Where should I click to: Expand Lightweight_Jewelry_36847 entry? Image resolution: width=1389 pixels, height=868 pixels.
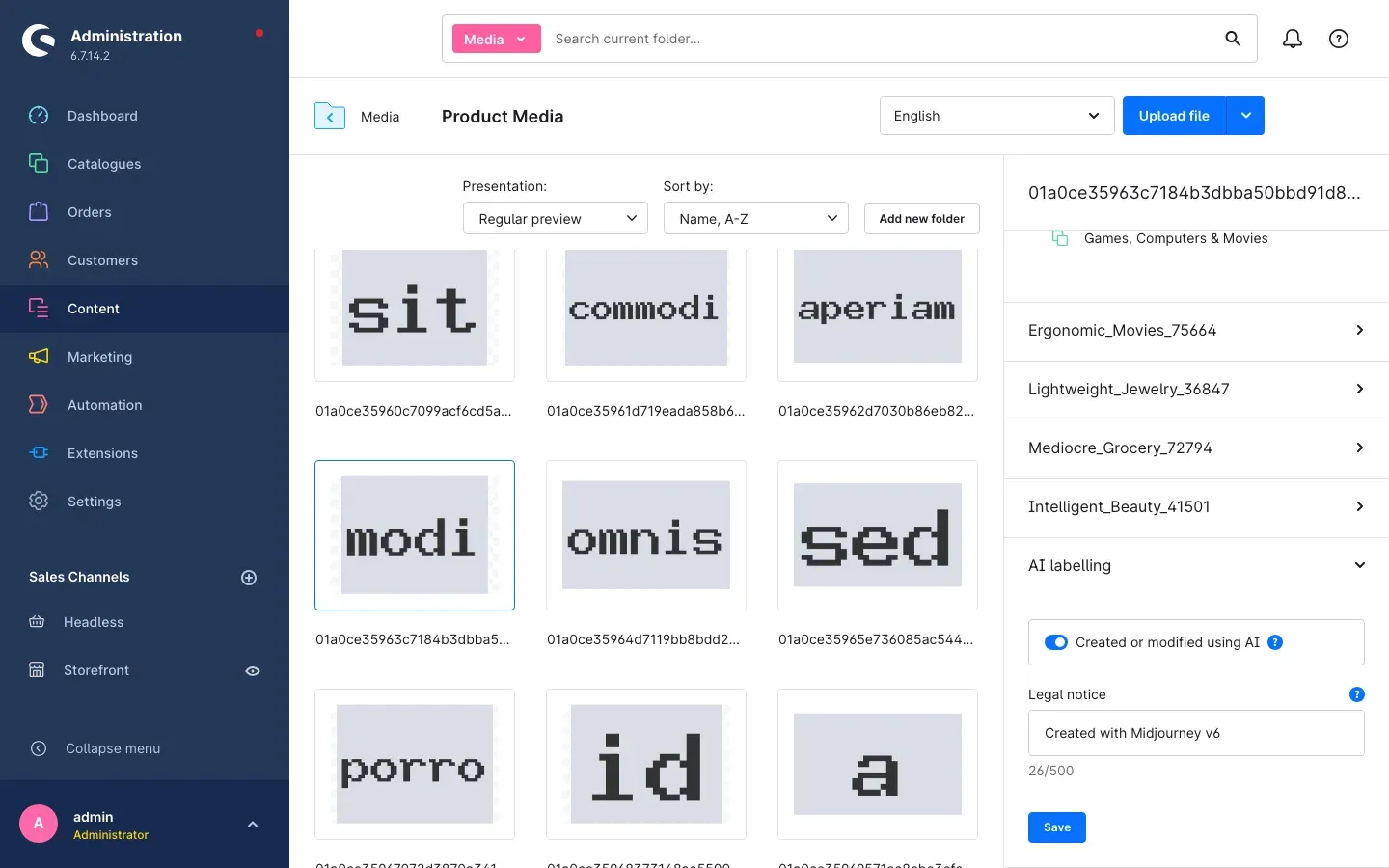point(1196,390)
